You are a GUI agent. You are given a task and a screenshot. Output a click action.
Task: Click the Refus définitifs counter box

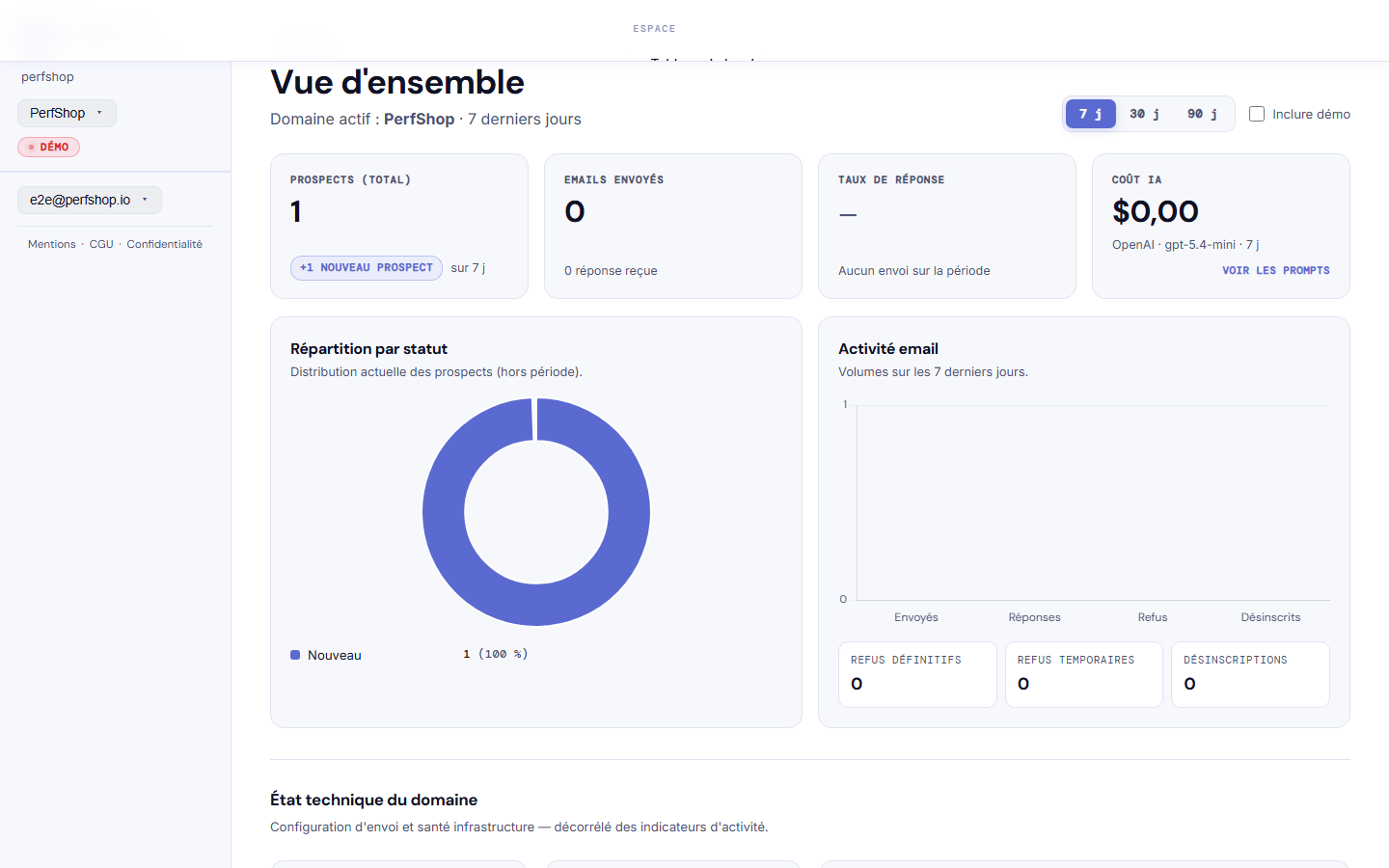coord(917,674)
